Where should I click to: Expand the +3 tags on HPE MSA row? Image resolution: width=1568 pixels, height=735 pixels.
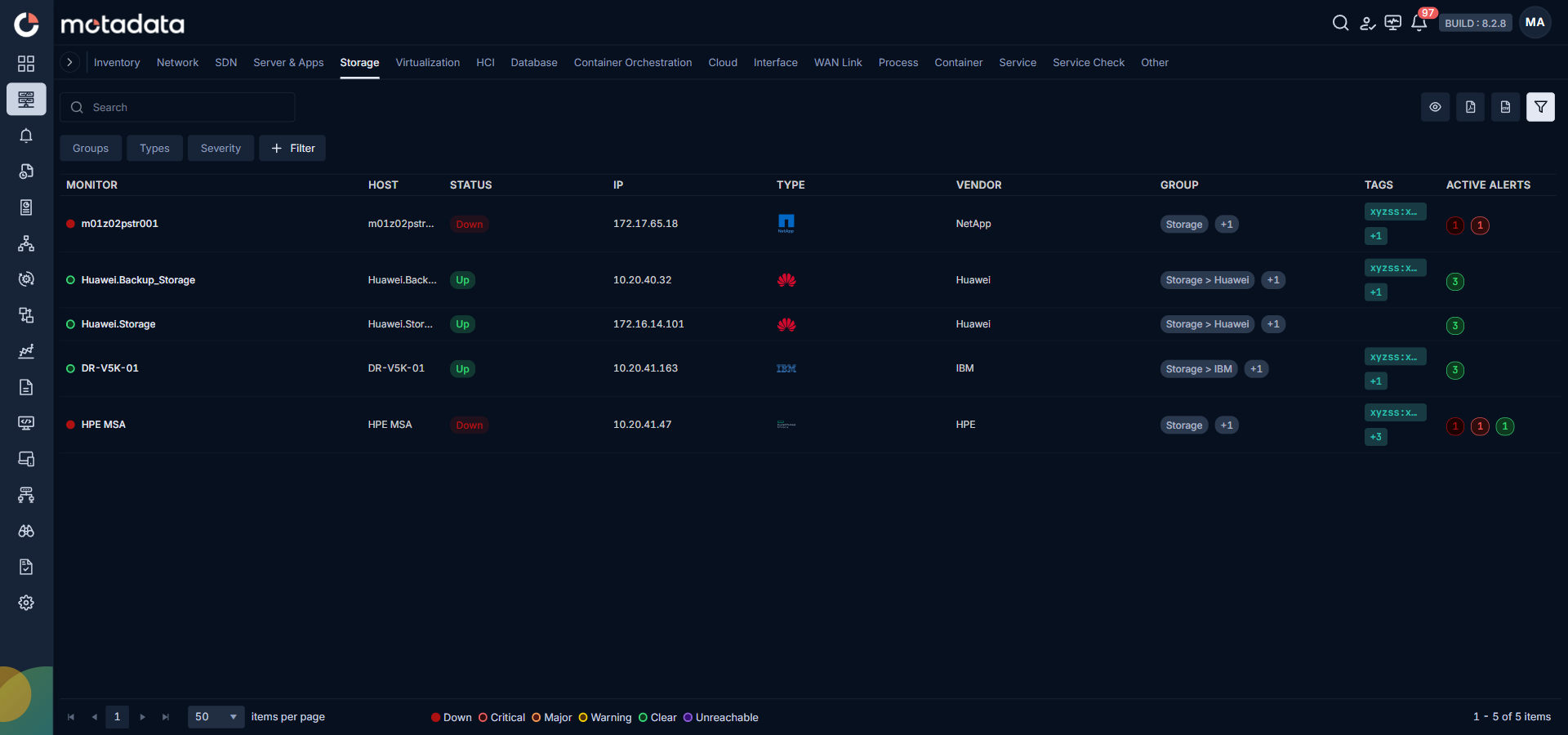[x=1376, y=437]
